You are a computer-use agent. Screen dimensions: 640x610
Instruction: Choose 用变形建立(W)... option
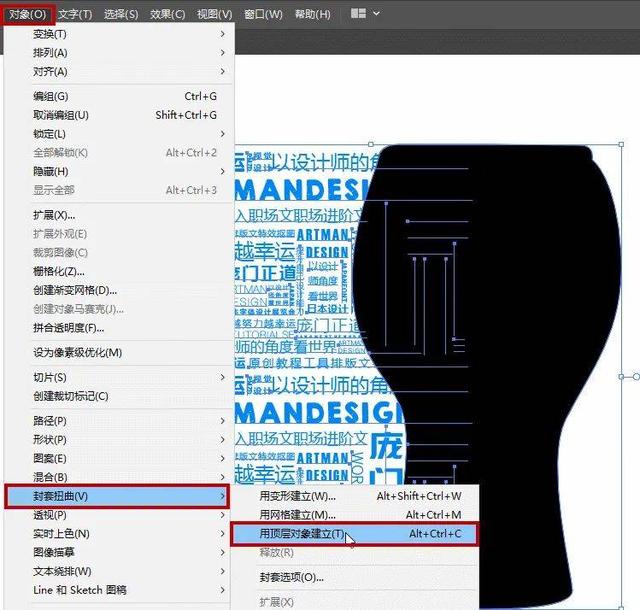coord(355,496)
